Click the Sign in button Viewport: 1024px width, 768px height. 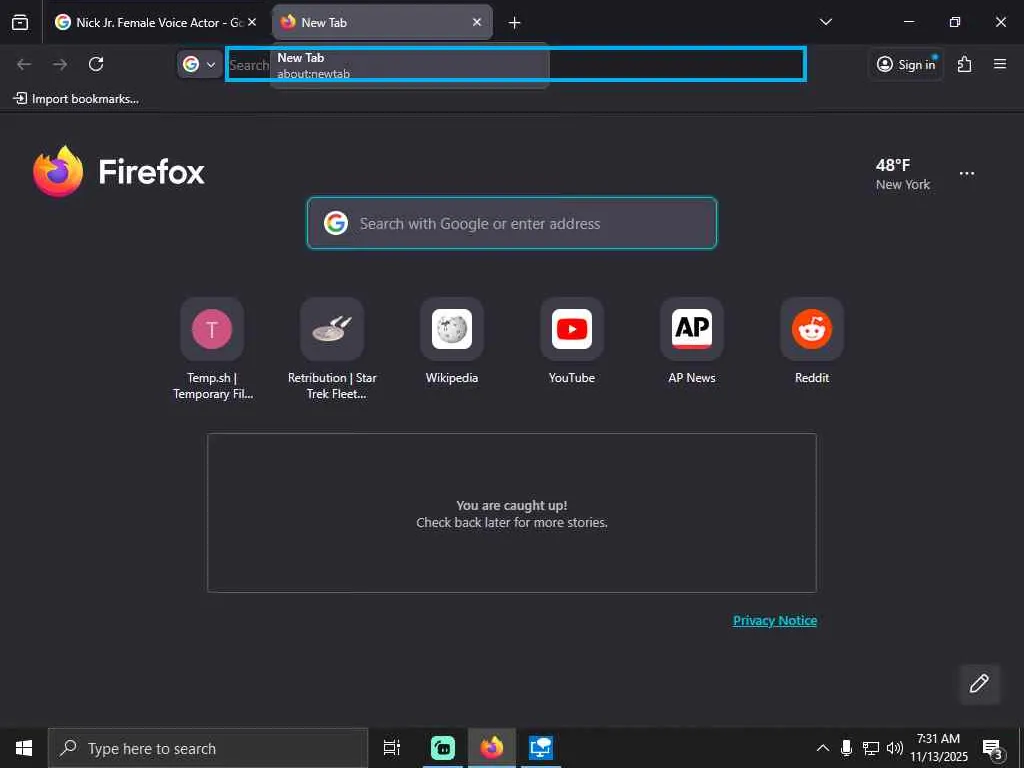click(x=906, y=64)
